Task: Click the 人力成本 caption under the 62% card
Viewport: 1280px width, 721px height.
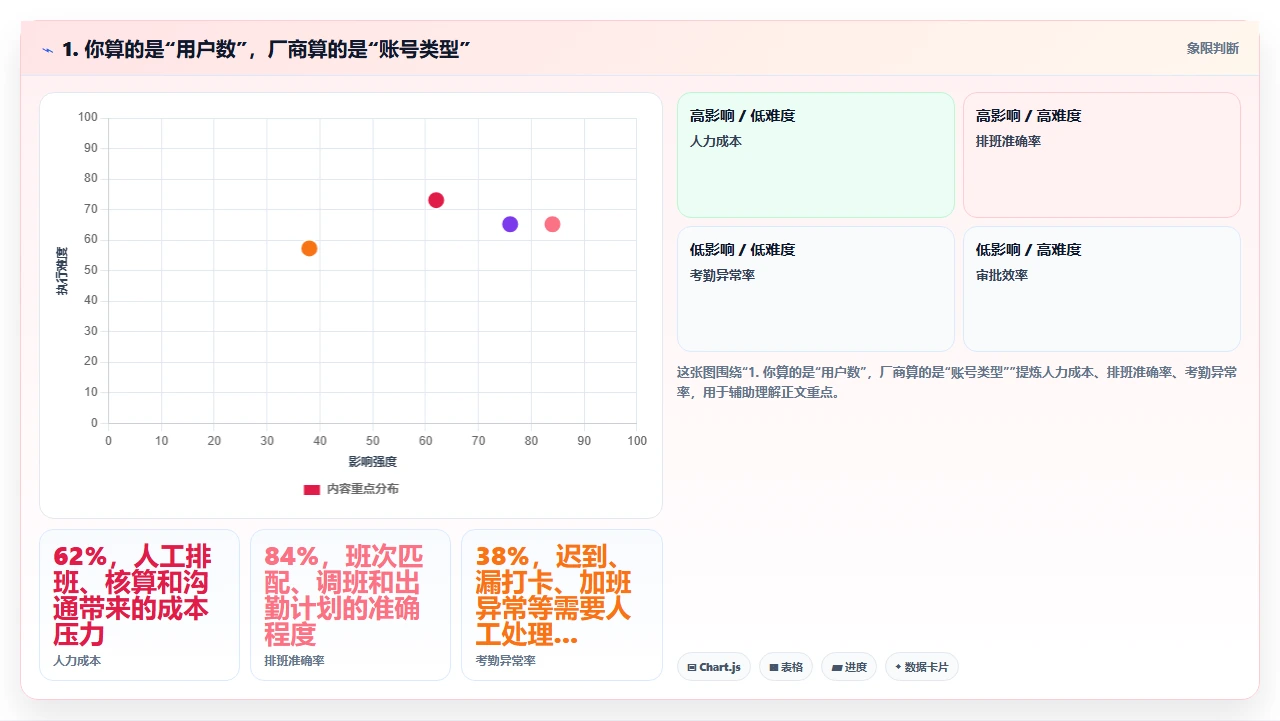Action: [x=77, y=661]
